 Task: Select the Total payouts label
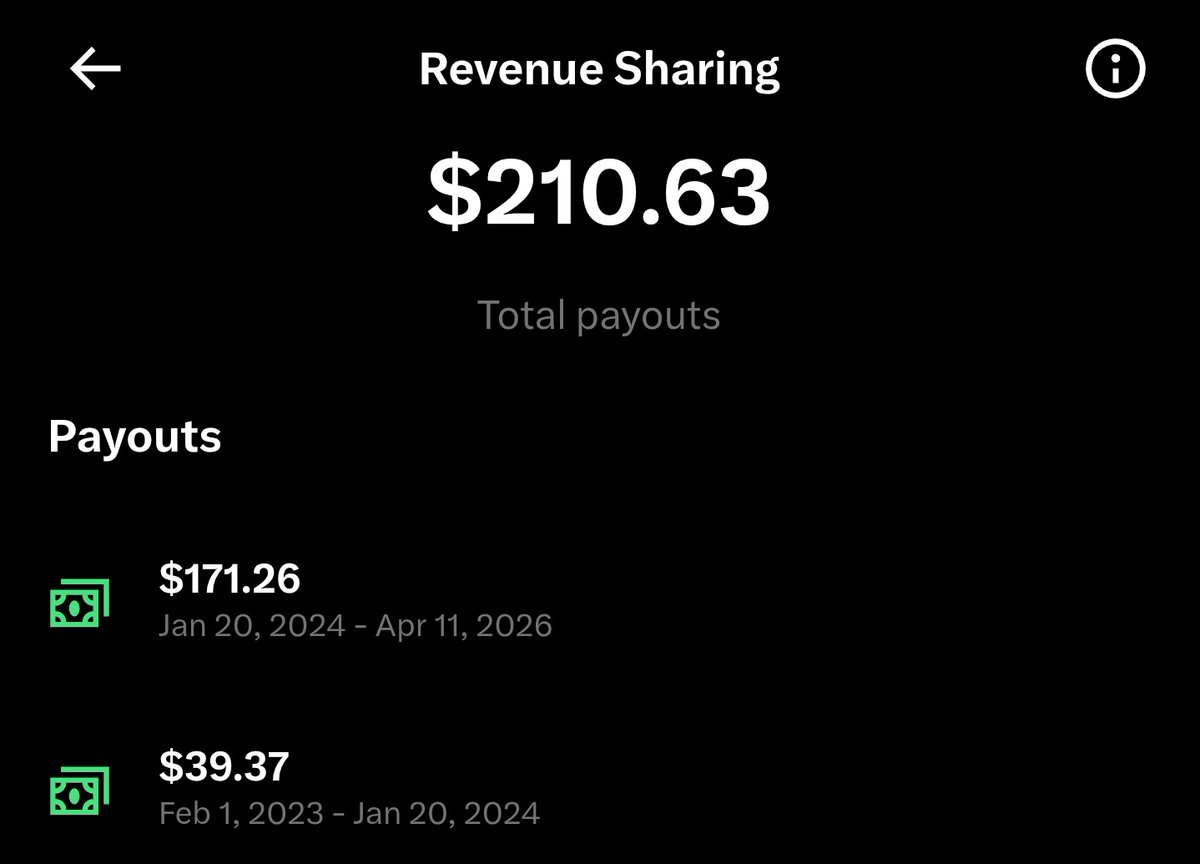(x=599, y=315)
